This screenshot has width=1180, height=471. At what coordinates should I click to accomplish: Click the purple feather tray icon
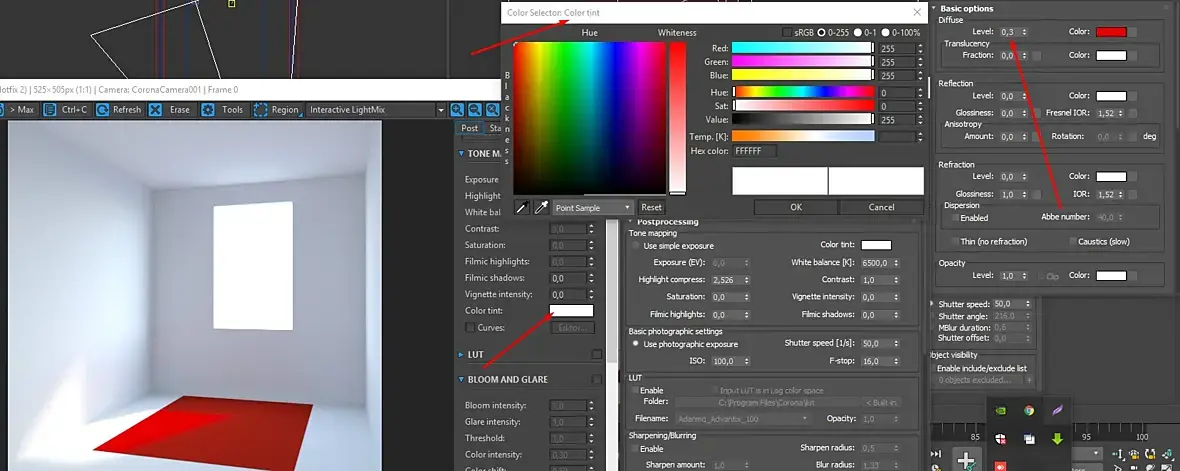click(x=1057, y=411)
